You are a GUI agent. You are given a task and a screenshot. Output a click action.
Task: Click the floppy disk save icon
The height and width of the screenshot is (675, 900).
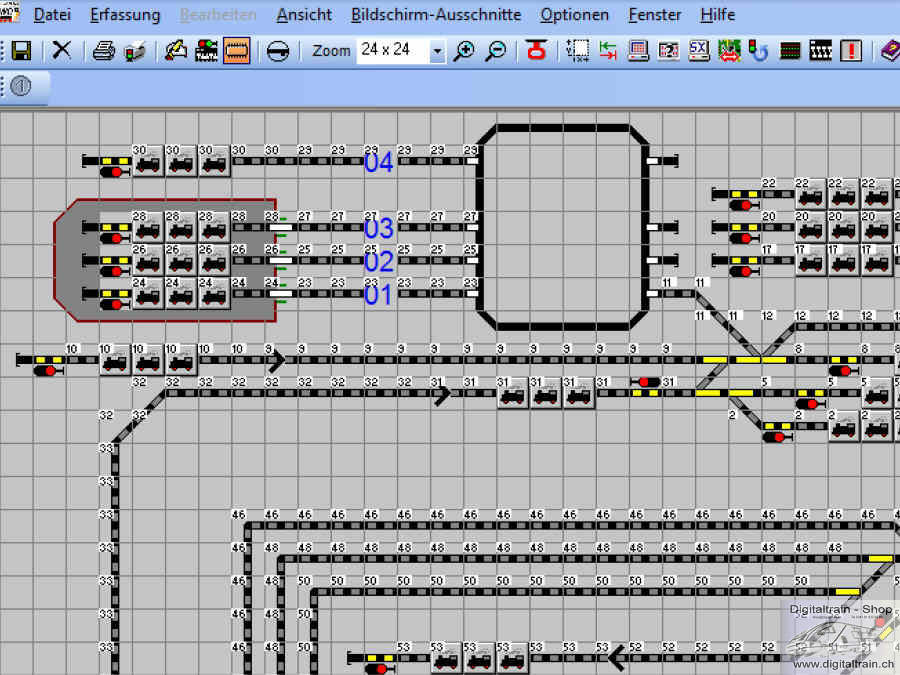(x=21, y=50)
